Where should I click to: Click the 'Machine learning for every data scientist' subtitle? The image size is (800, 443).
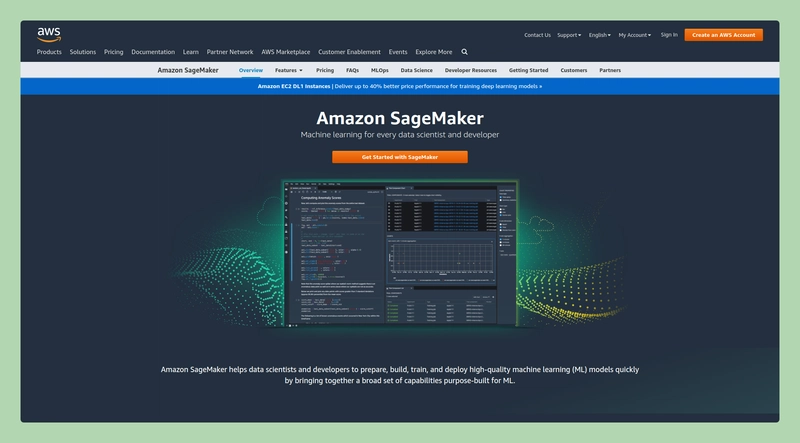tap(399, 135)
